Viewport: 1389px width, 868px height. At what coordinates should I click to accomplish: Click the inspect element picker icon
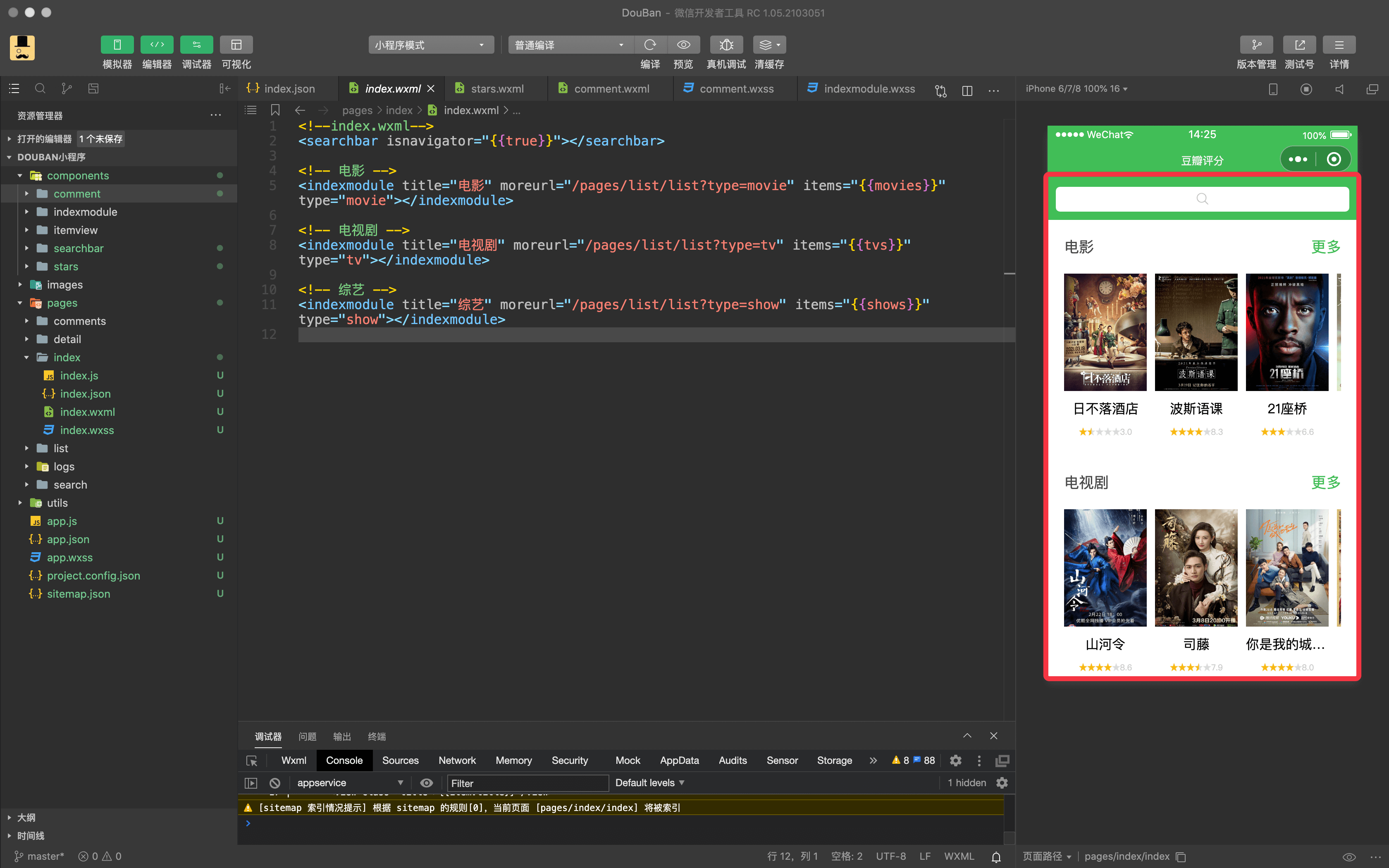point(251,761)
